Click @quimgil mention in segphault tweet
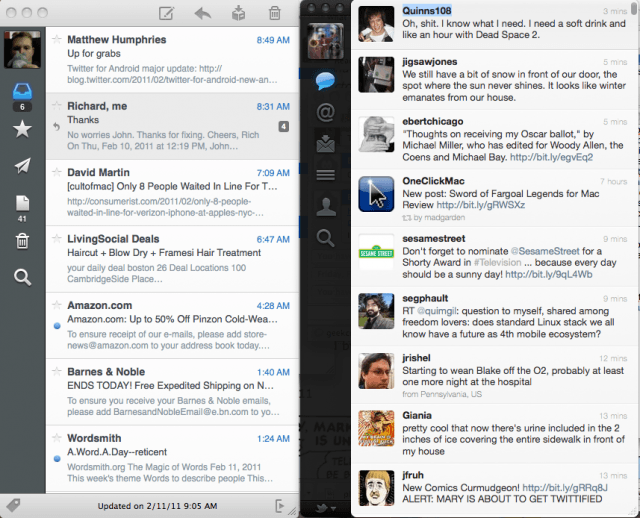This screenshot has width=640, height=518. 436,311
